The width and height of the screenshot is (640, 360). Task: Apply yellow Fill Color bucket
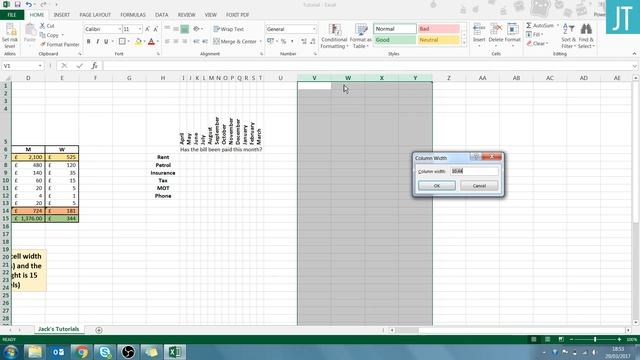coord(138,41)
